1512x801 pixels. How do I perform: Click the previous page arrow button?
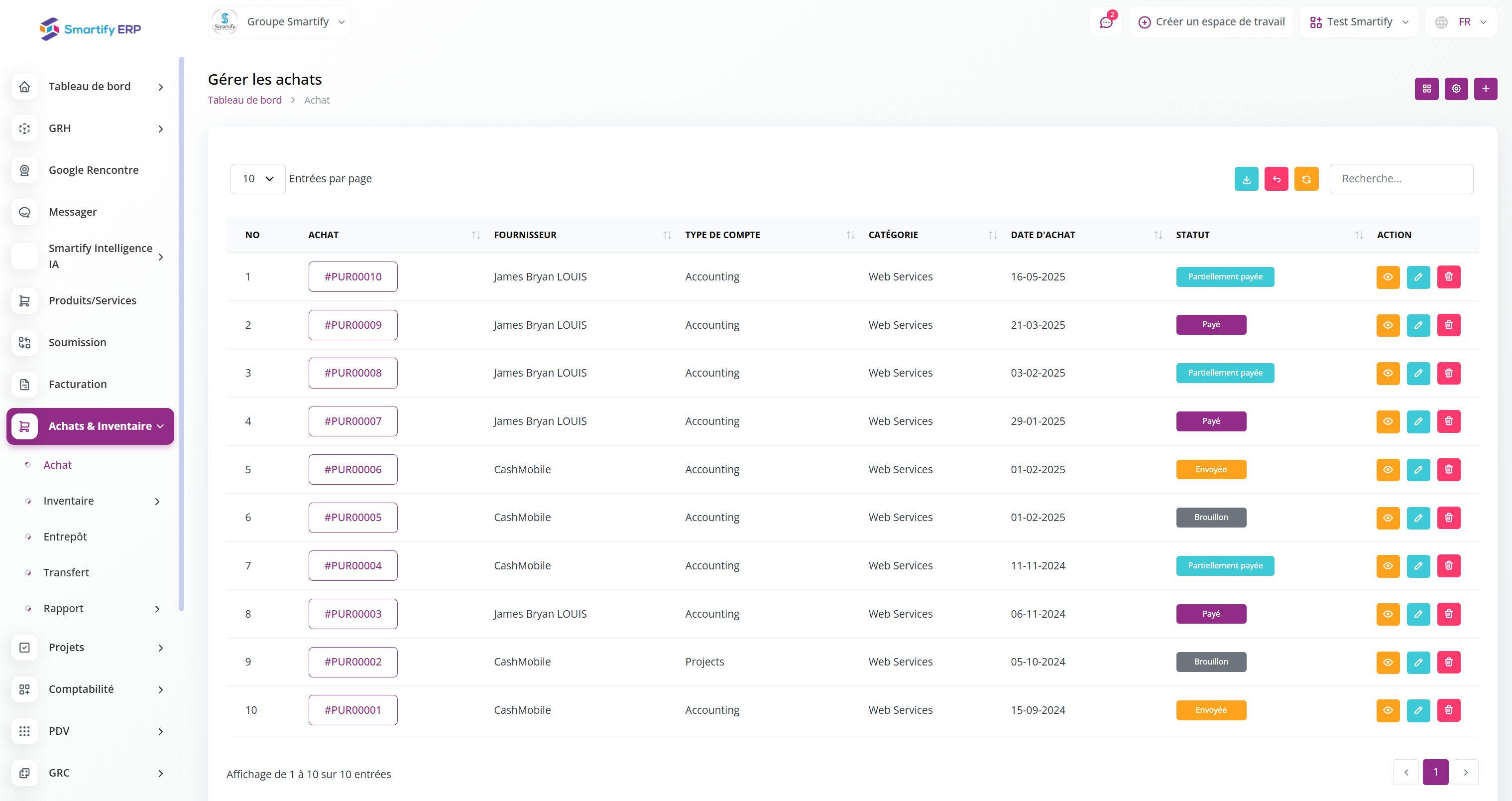1406,772
